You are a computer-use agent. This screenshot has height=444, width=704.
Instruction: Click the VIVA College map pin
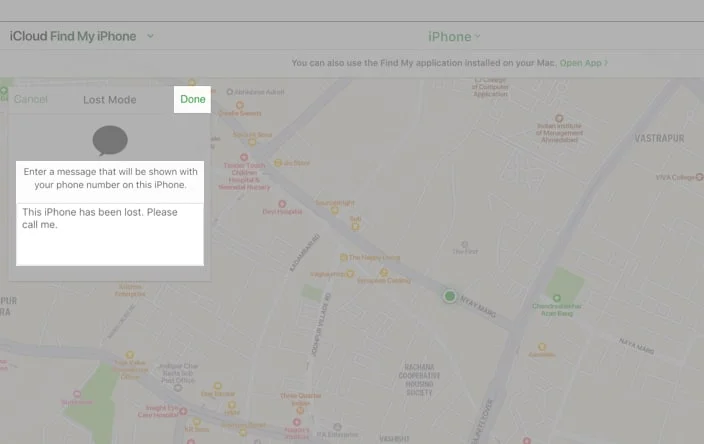point(700,177)
